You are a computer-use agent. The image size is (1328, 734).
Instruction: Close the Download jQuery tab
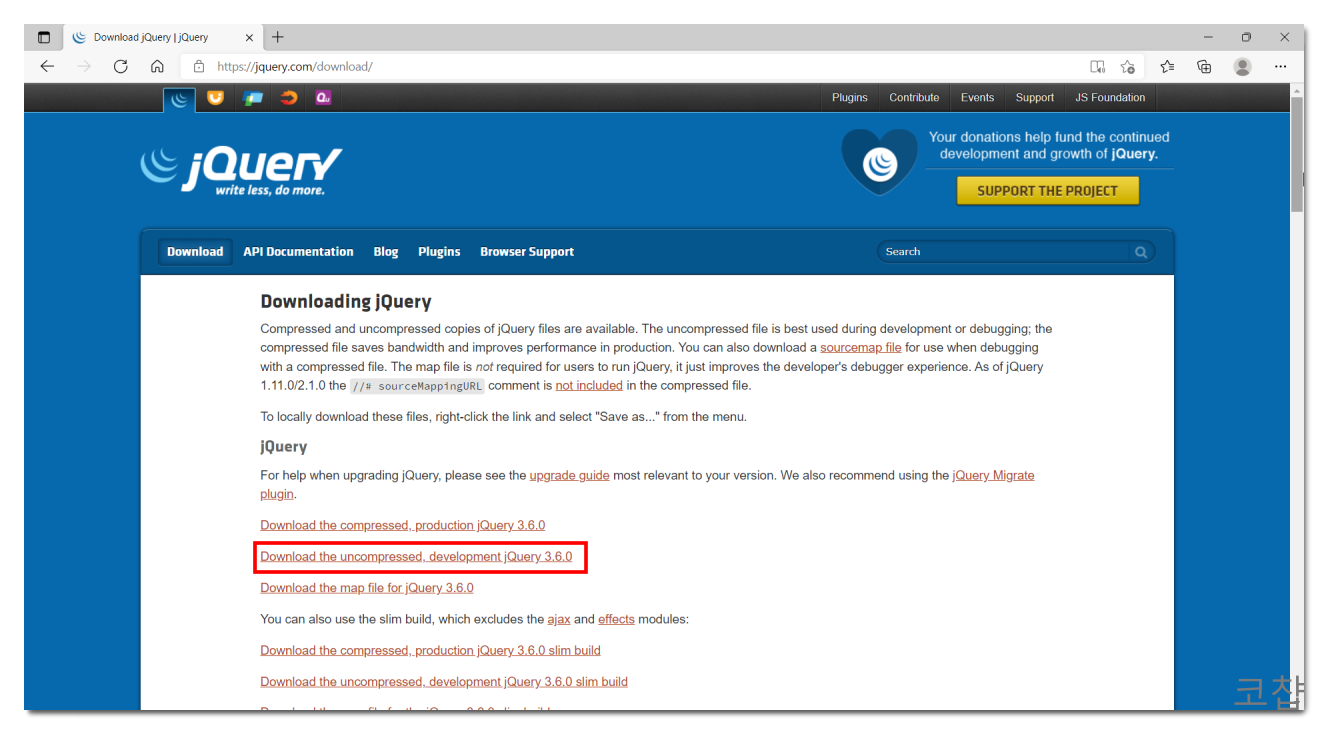249,38
